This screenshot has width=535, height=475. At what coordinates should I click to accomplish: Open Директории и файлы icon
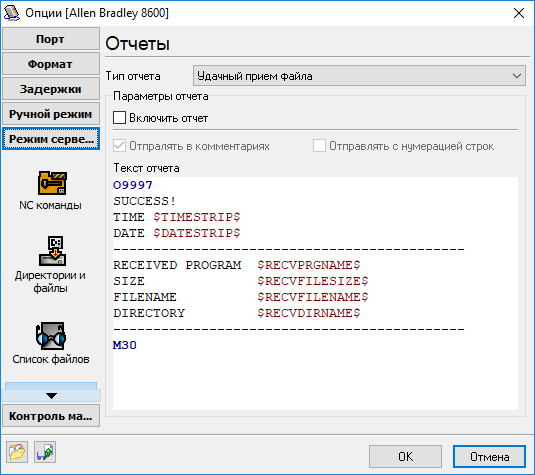coord(52,251)
